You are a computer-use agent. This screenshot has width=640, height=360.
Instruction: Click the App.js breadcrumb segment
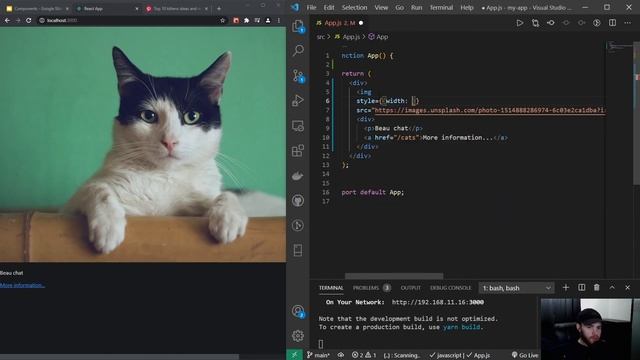[x=347, y=37]
